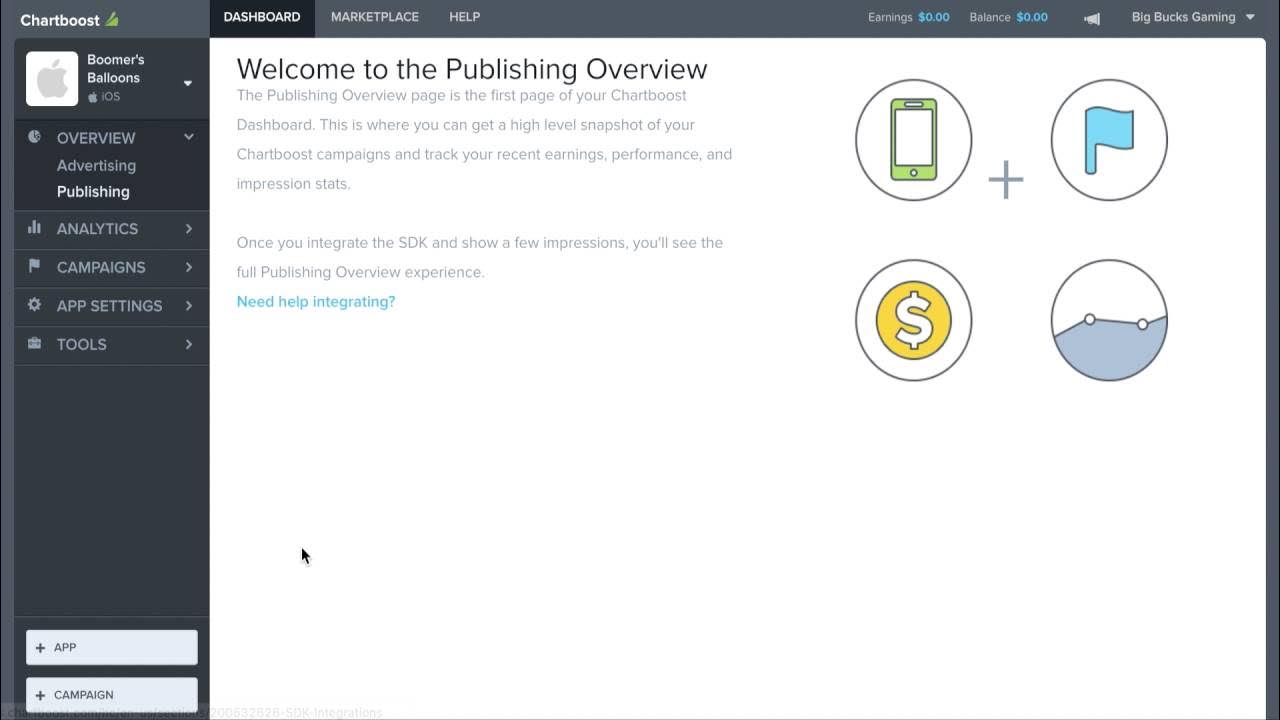Click the yellow dollar coin illustration

click(x=913, y=320)
